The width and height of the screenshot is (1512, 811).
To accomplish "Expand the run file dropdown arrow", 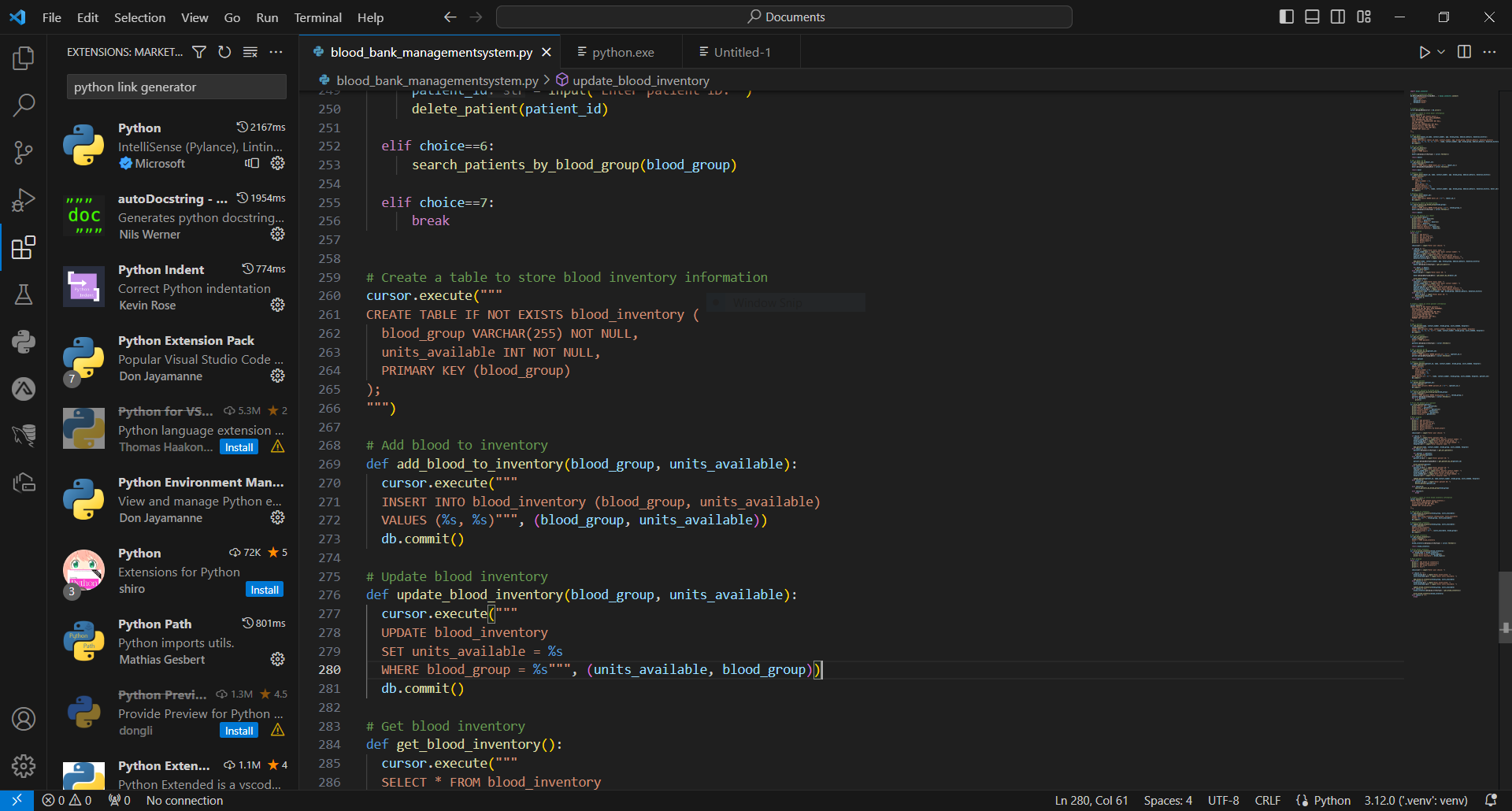I will [1441, 52].
